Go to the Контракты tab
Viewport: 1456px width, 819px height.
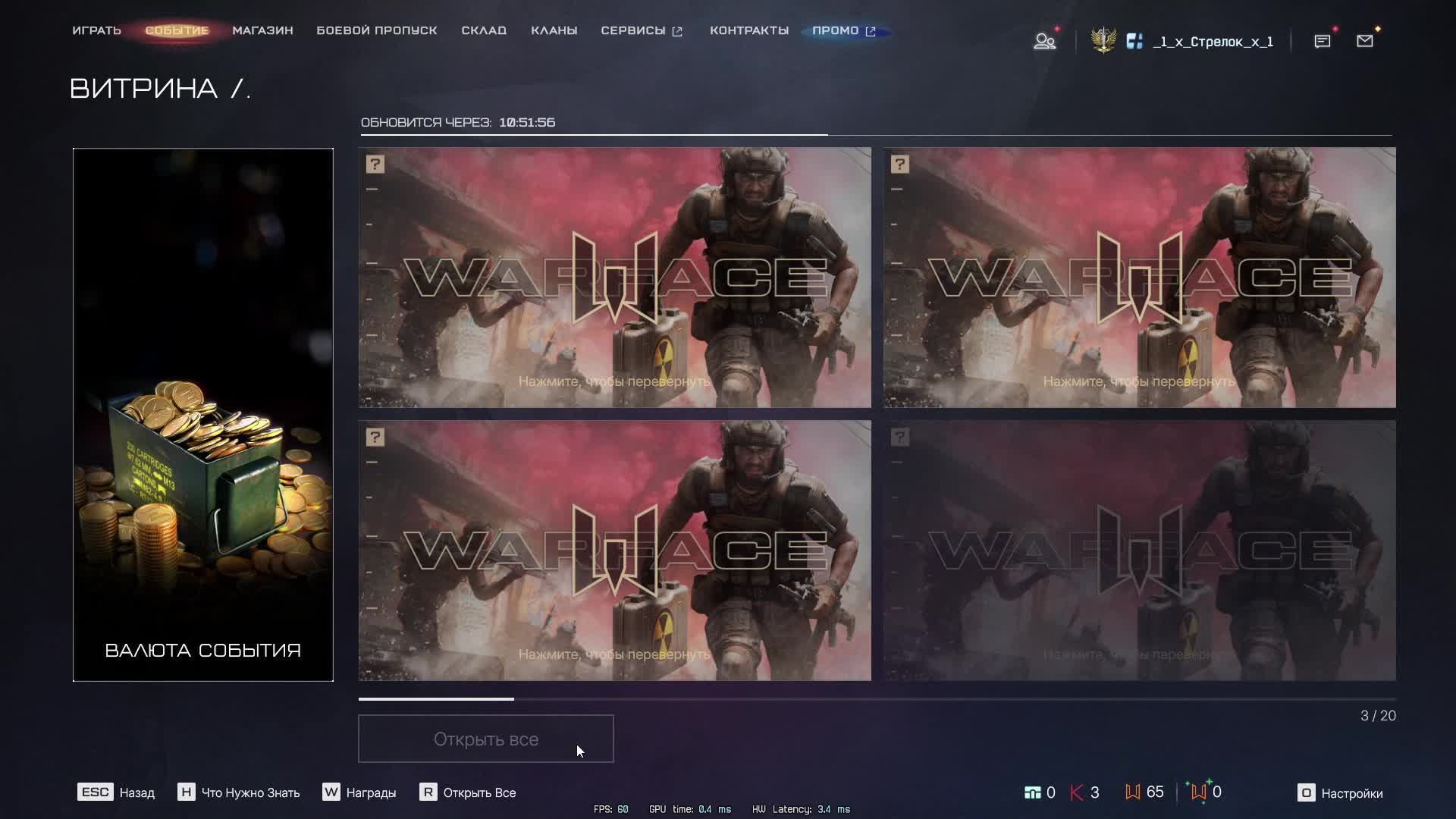749,30
